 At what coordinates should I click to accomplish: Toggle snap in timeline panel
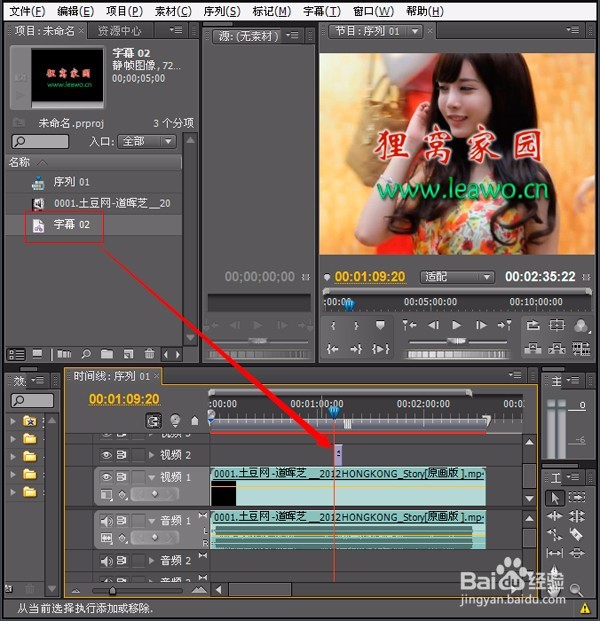tap(154, 421)
